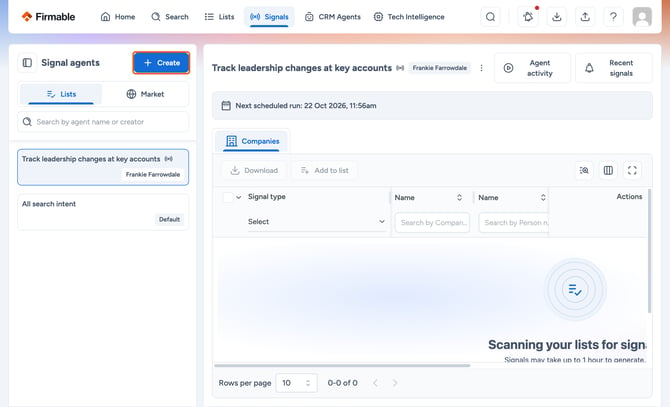670x407 pixels.
Task: Open the Home nav item
Action: point(118,17)
